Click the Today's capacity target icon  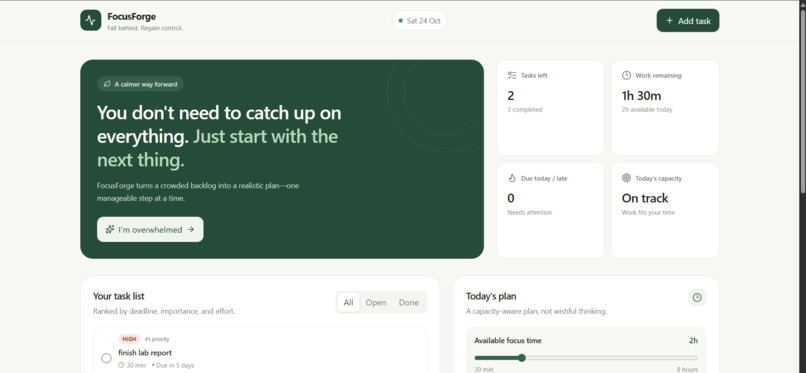626,178
